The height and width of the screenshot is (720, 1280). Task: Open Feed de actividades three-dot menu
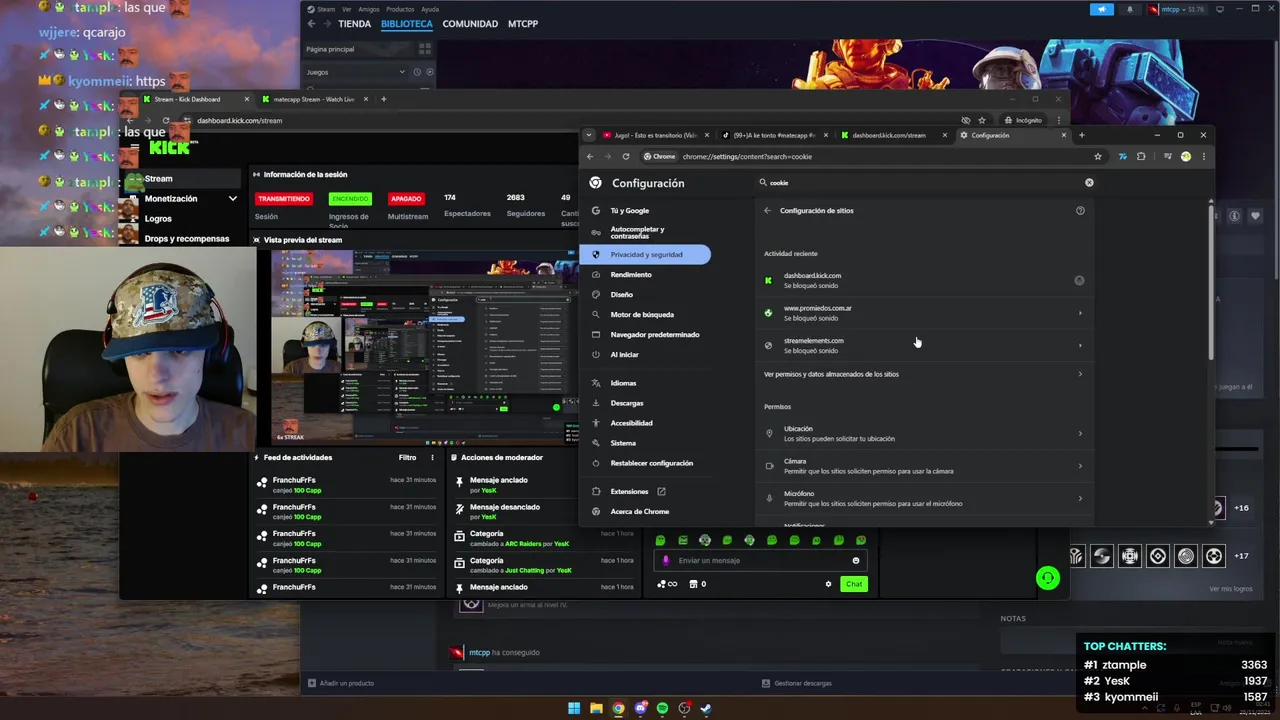point(433,458)
